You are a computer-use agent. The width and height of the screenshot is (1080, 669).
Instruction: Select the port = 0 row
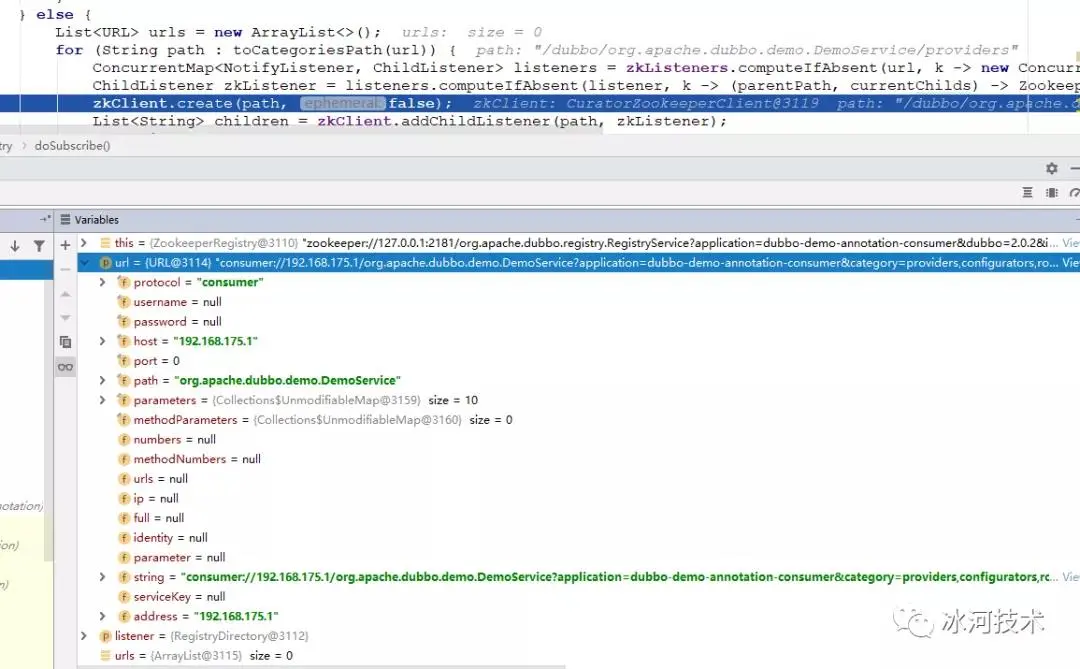(579, 360)
